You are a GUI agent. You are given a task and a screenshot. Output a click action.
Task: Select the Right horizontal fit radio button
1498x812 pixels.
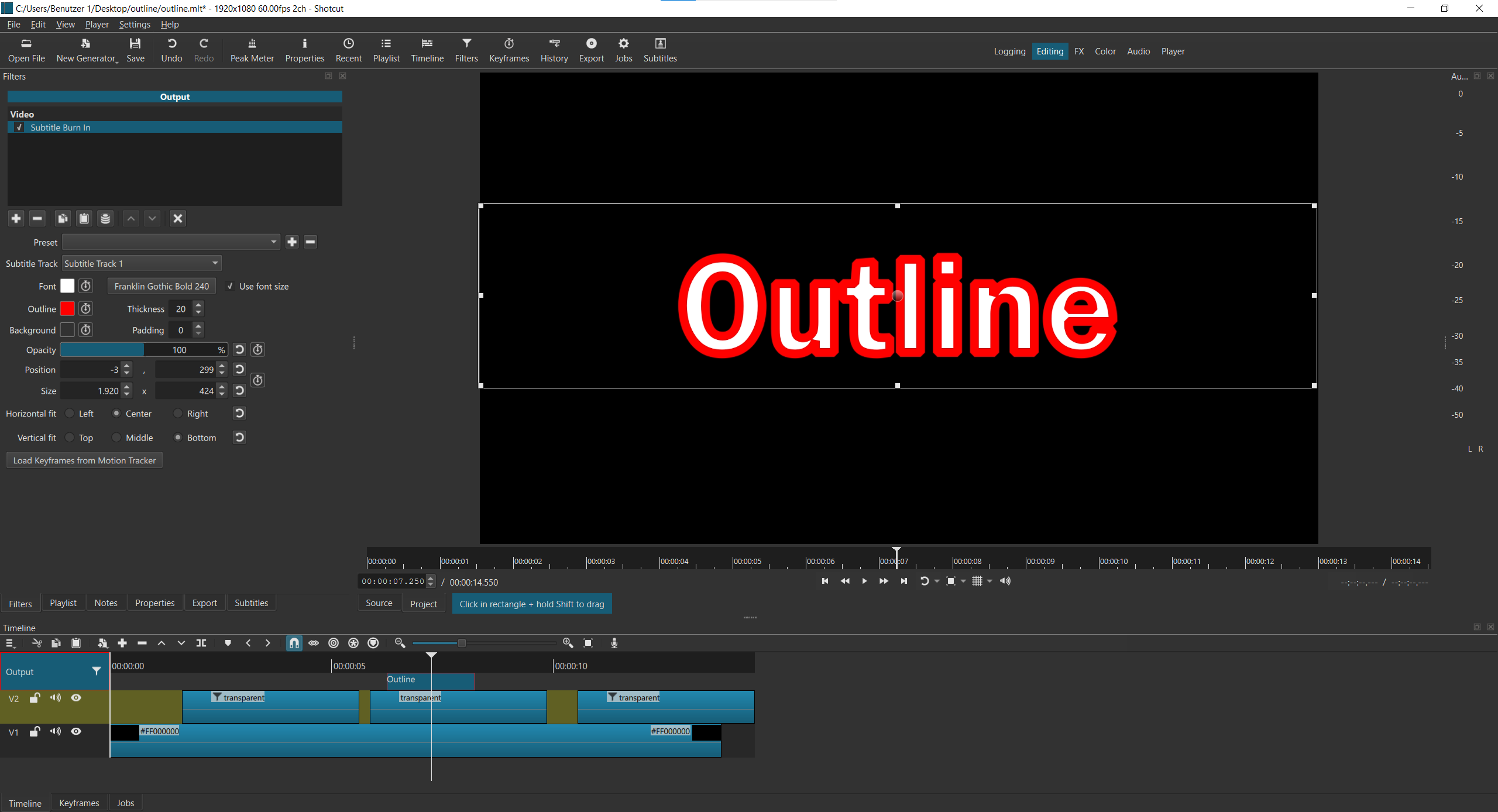[x=178, y=414]
